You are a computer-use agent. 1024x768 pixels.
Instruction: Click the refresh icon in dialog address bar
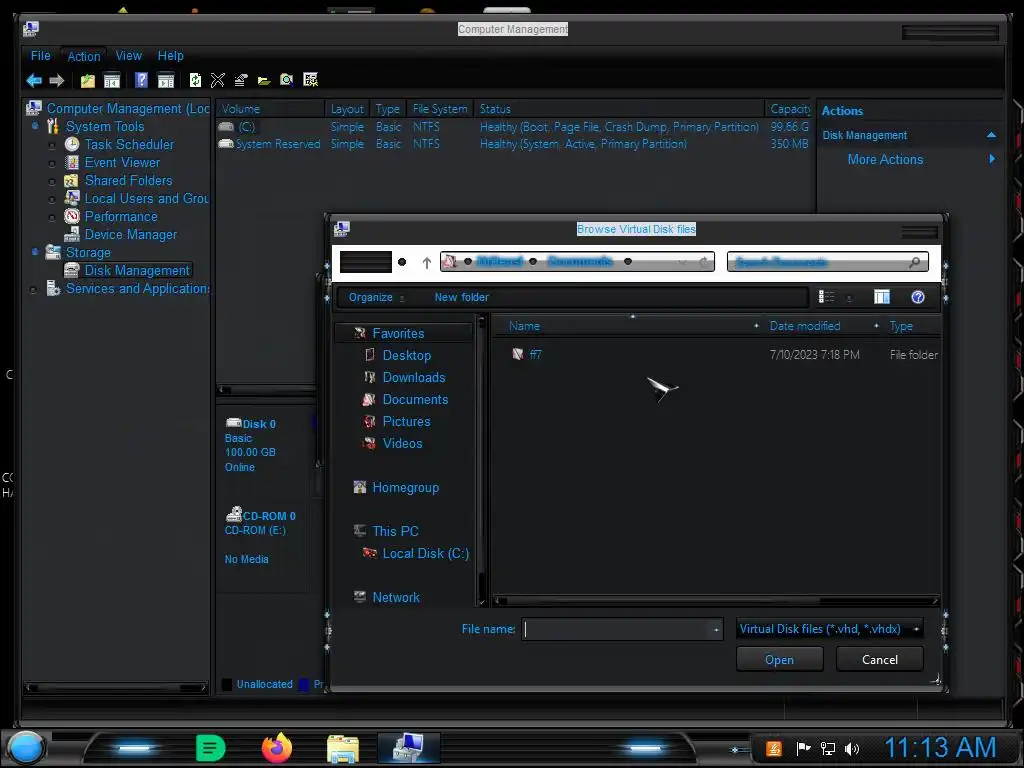tap(703, 262)
